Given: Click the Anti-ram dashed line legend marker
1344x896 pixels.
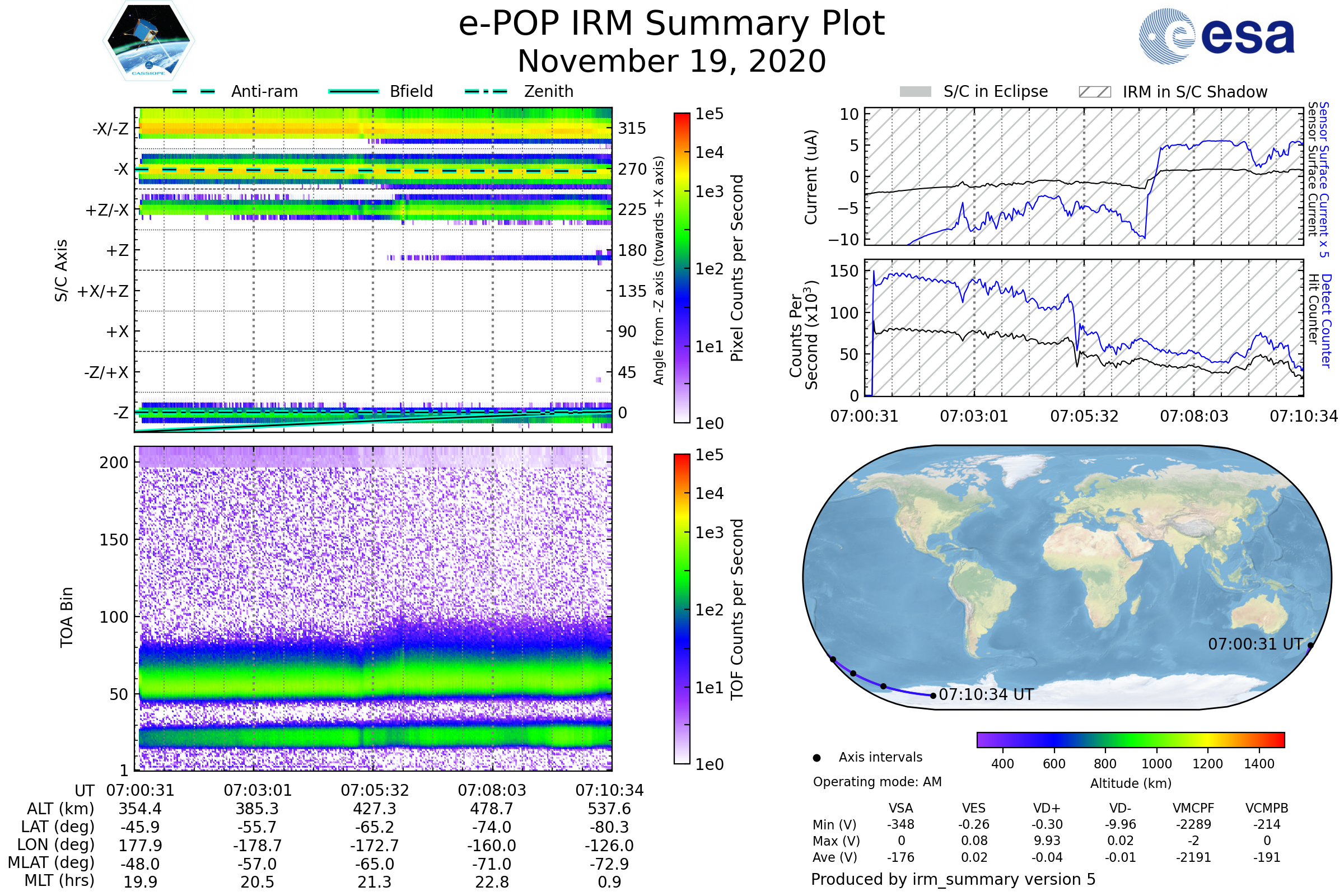Looking at the screenshot, I should (194, 91).
